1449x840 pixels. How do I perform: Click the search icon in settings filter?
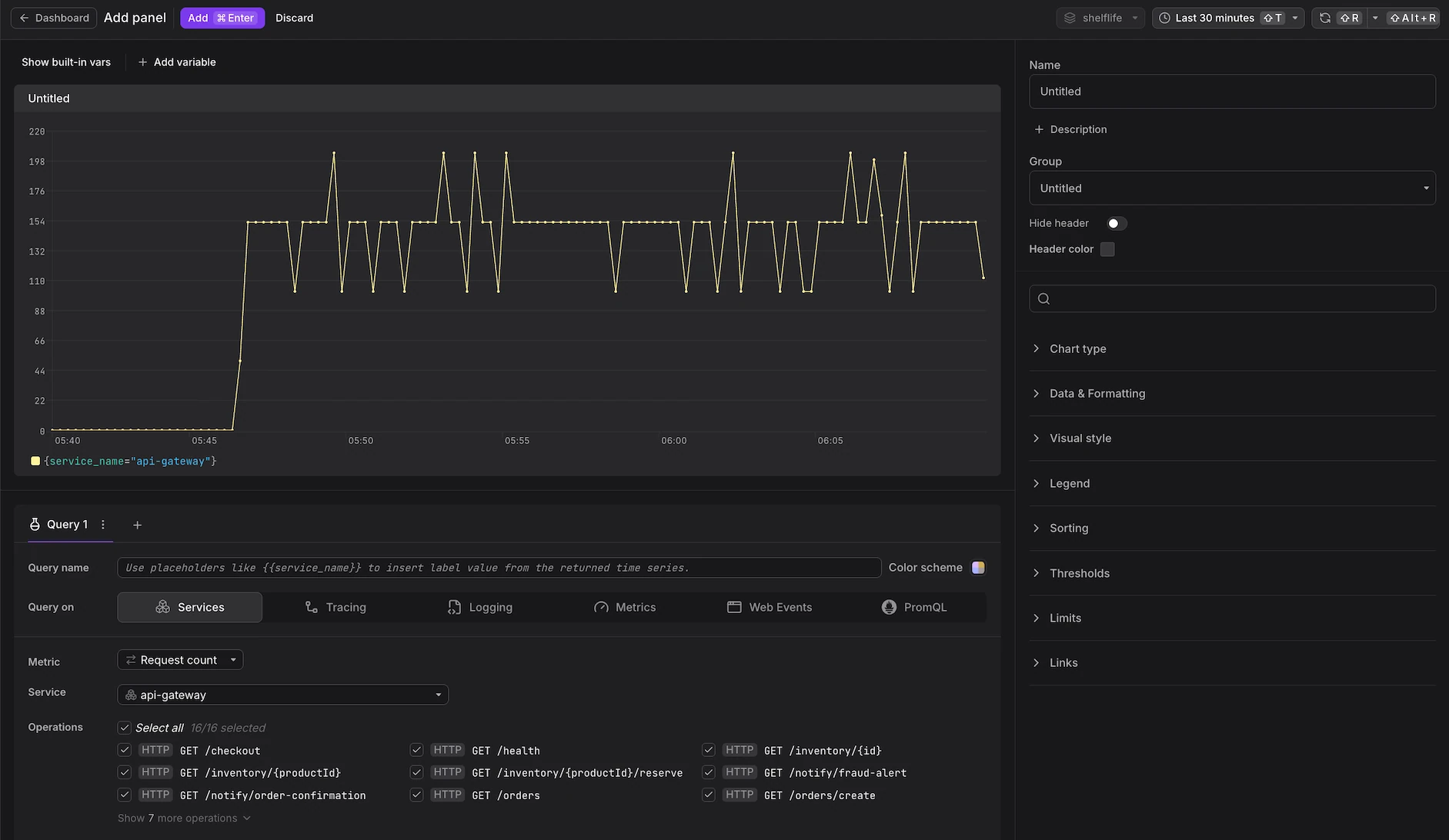coord(1043,298)
